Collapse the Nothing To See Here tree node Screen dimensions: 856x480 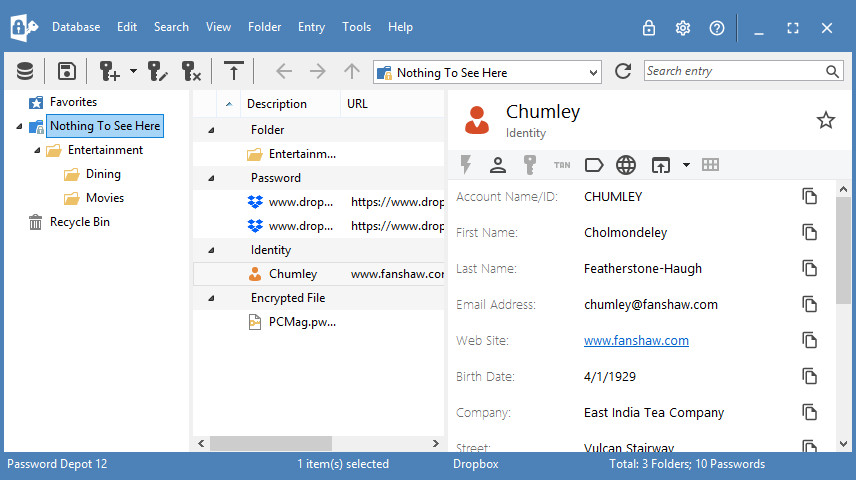[x=20, y=126]
